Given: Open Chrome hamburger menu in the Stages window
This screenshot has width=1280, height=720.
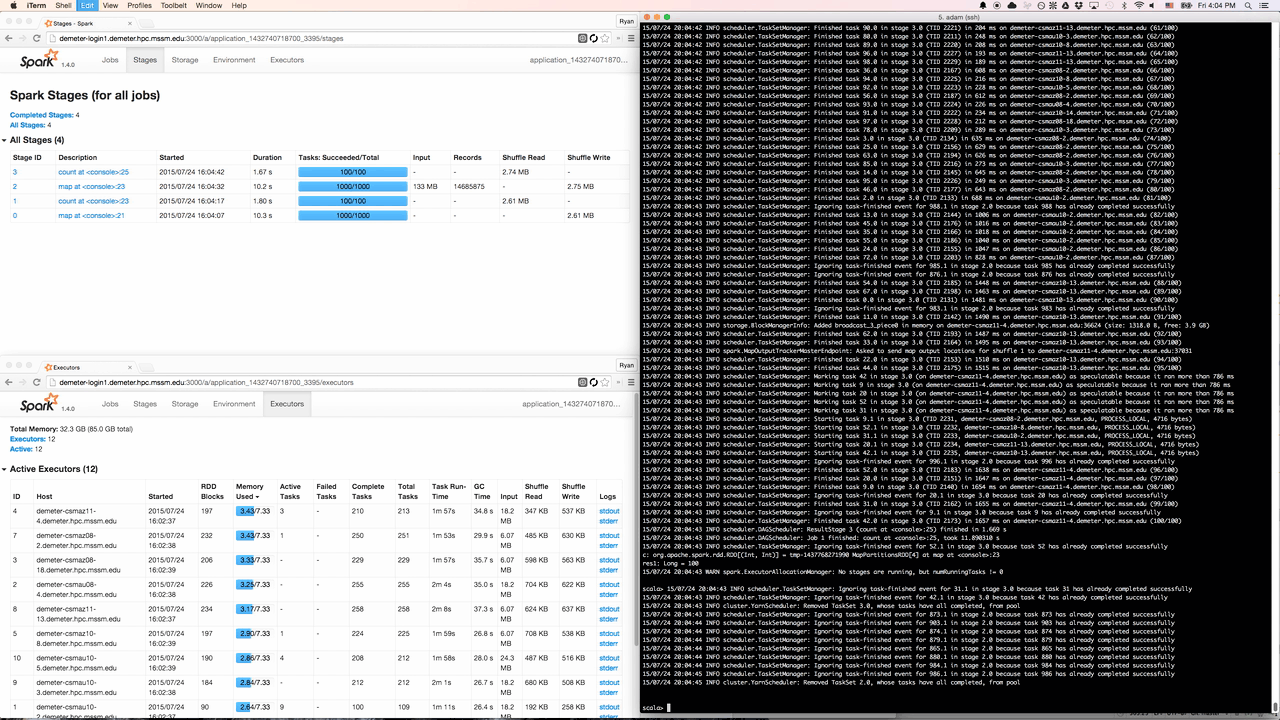Looking at the screenshot, I should tap(631, 38).
